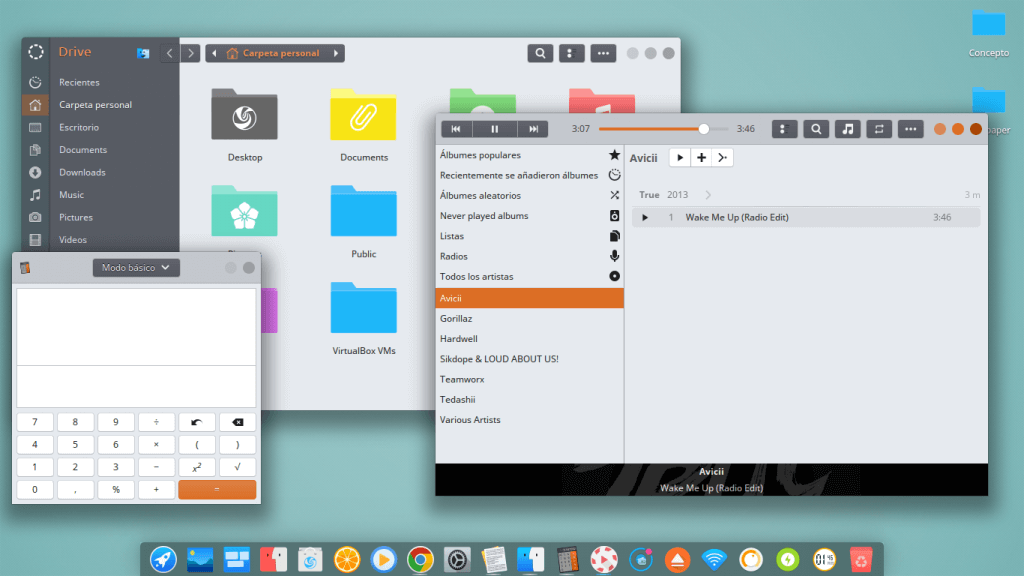Open file manager more options menu

603,53
